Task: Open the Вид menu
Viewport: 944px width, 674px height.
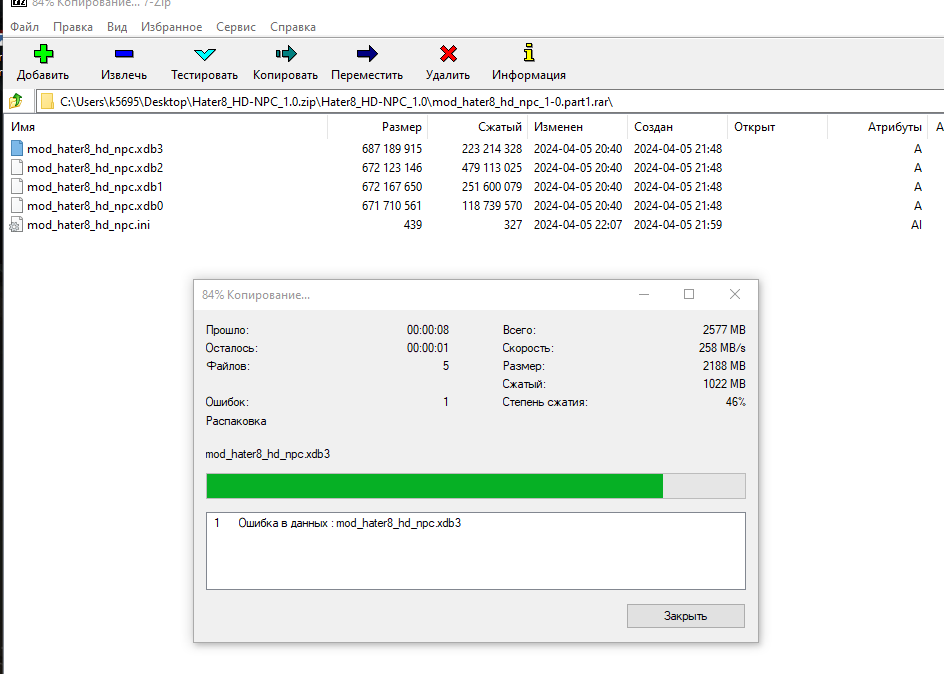Action: (117, 27)
